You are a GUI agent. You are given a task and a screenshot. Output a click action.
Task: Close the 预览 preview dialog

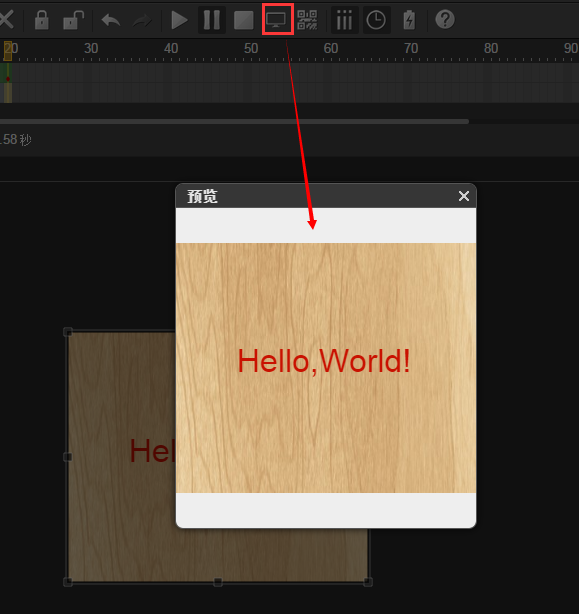(x=464, y=196)
